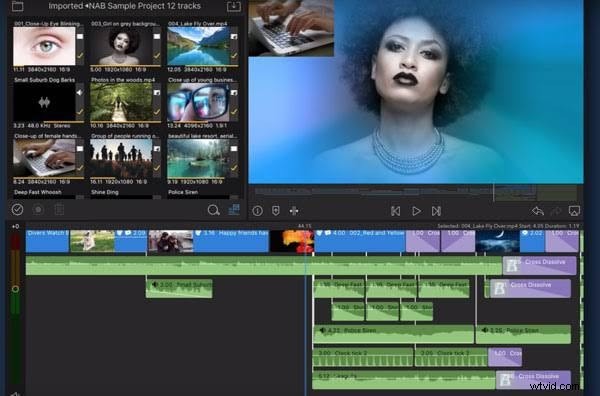Click the overlay add plus icon

294,211
